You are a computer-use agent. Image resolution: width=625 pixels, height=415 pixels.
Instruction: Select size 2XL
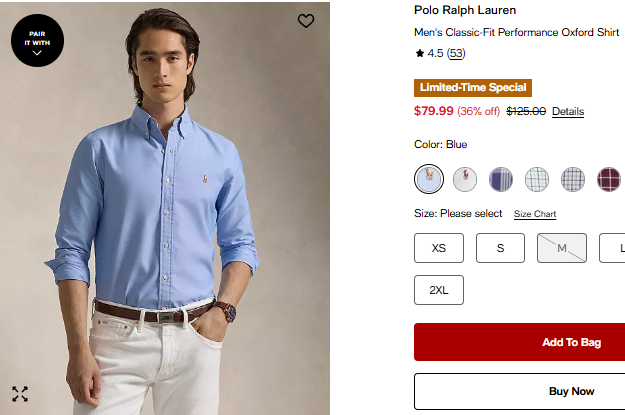(x=439, y=290)
